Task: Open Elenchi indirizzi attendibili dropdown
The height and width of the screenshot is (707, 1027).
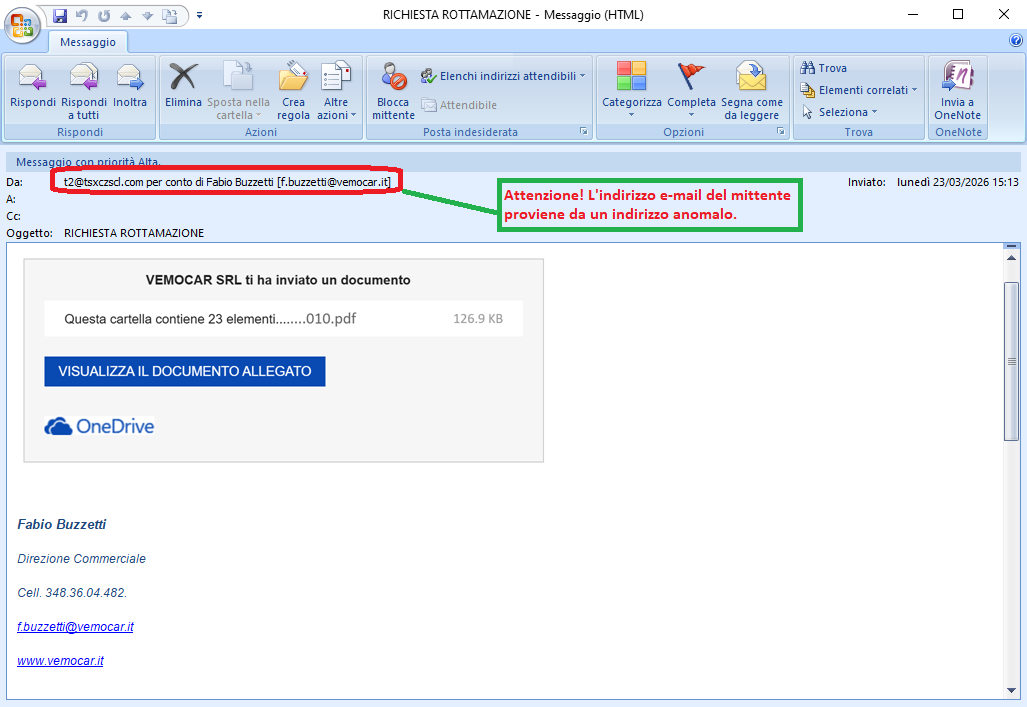Action: click(503, 77)
